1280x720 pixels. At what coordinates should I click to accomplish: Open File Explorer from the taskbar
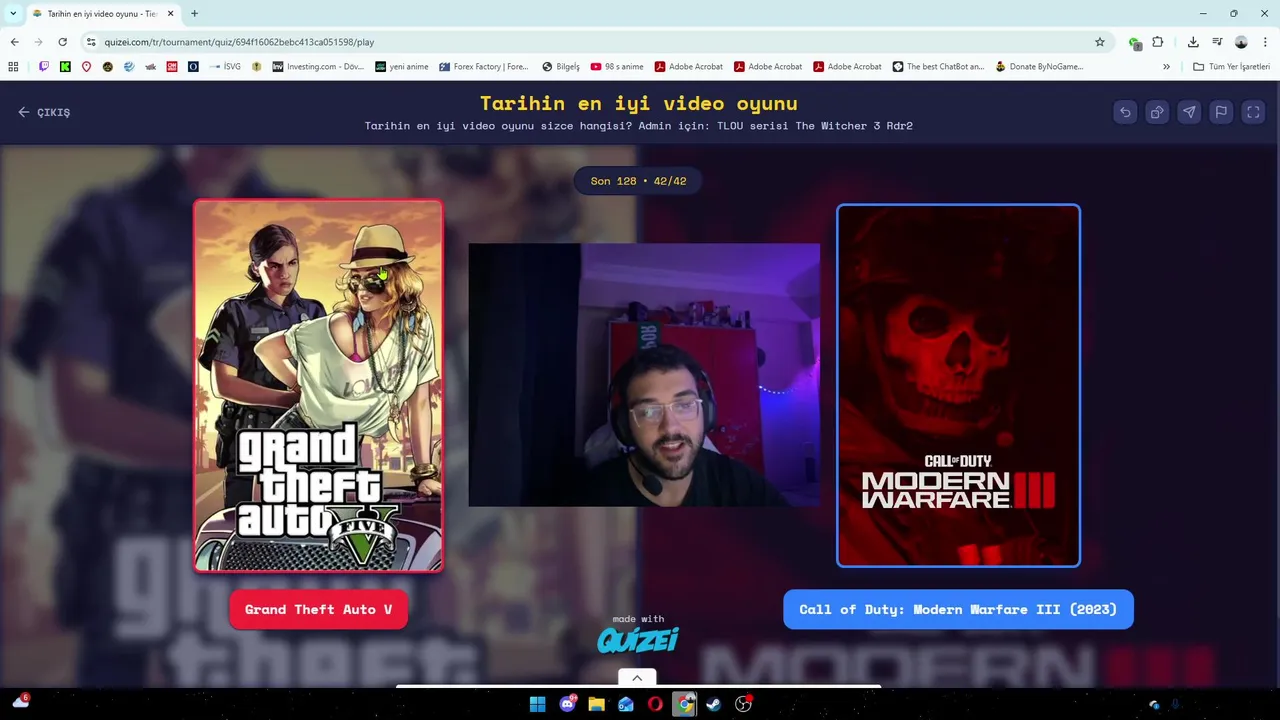(596, 704)
